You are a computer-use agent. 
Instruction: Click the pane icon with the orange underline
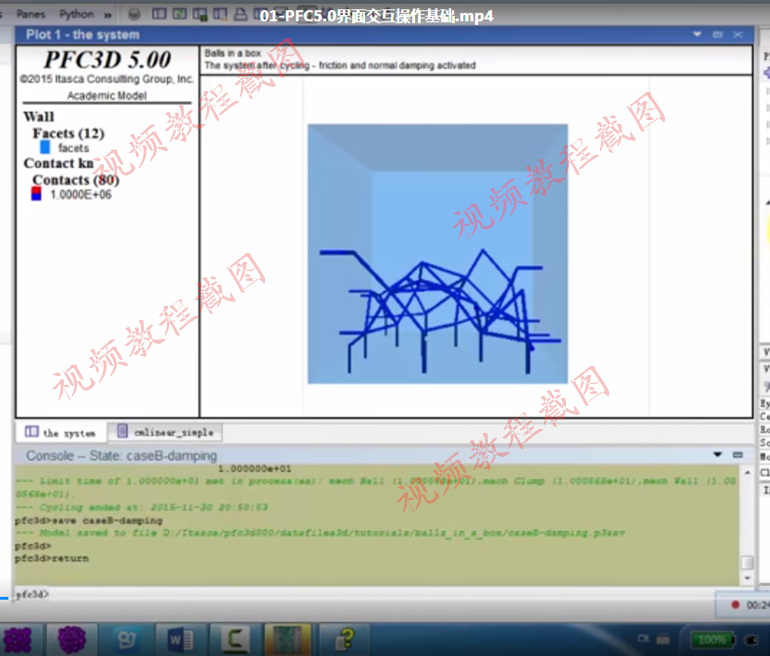click(x=220, y=14)
